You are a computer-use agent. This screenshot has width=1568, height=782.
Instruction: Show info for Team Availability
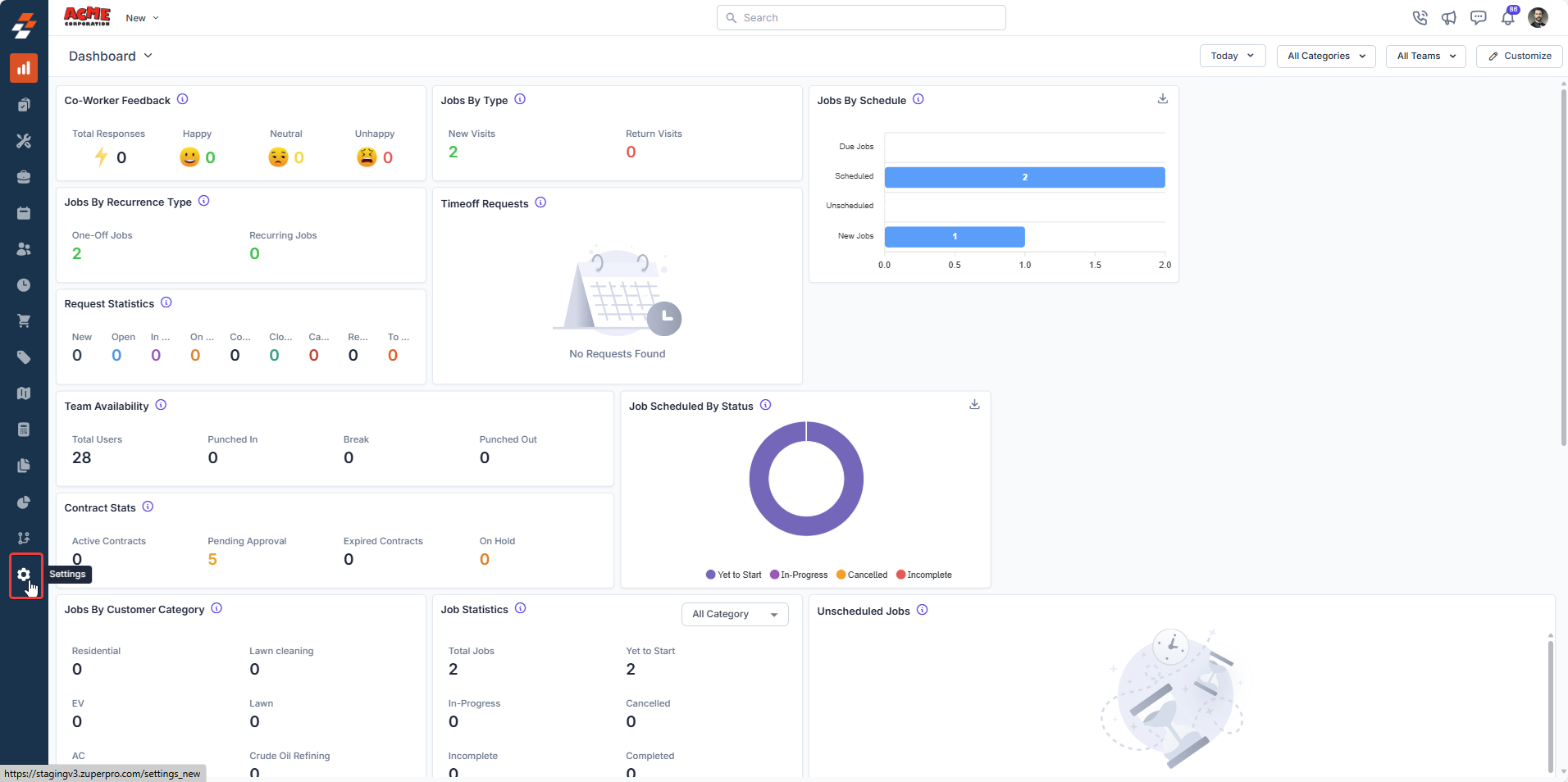pos(161,405)
